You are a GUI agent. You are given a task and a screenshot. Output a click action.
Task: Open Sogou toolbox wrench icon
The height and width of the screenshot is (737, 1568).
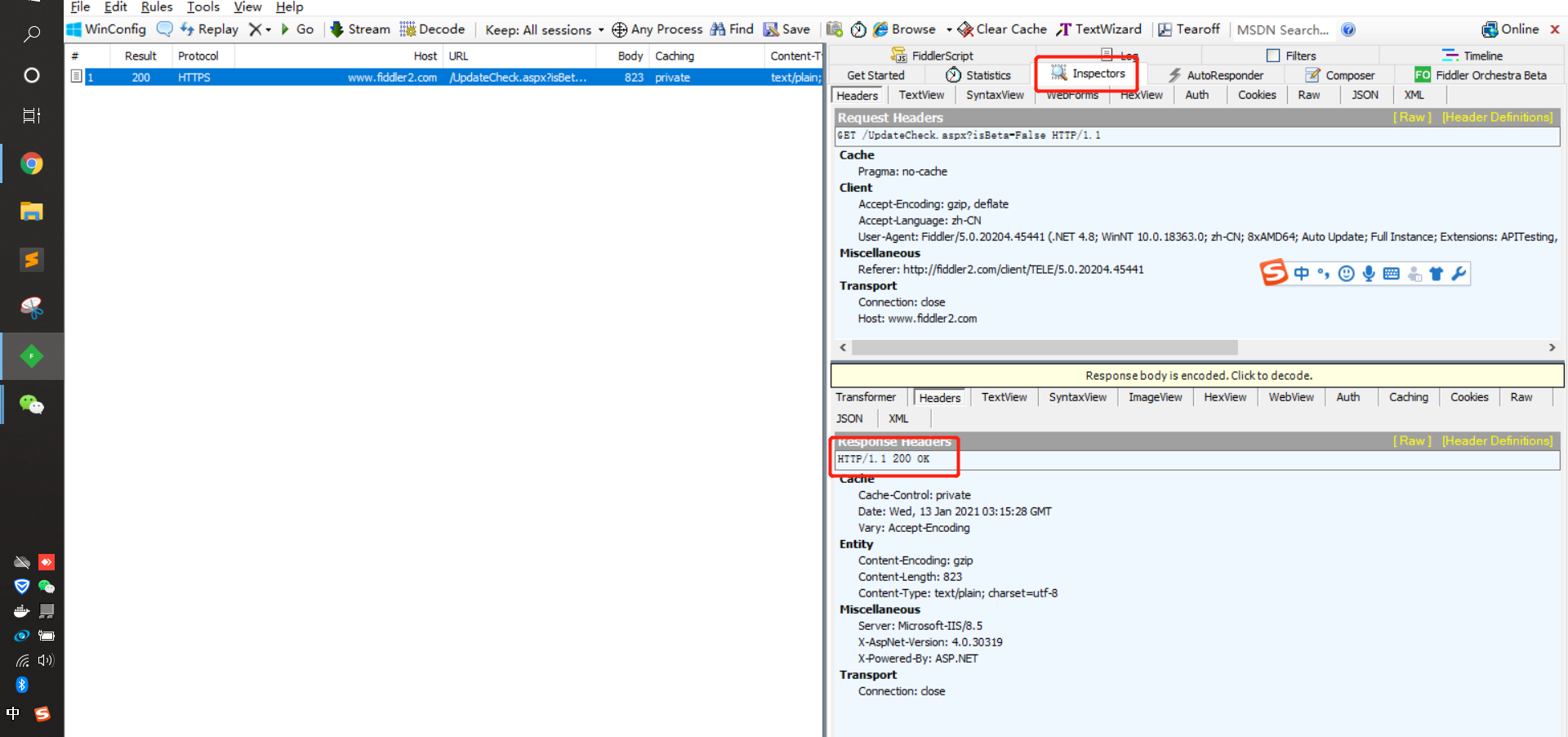[1459, 274]
